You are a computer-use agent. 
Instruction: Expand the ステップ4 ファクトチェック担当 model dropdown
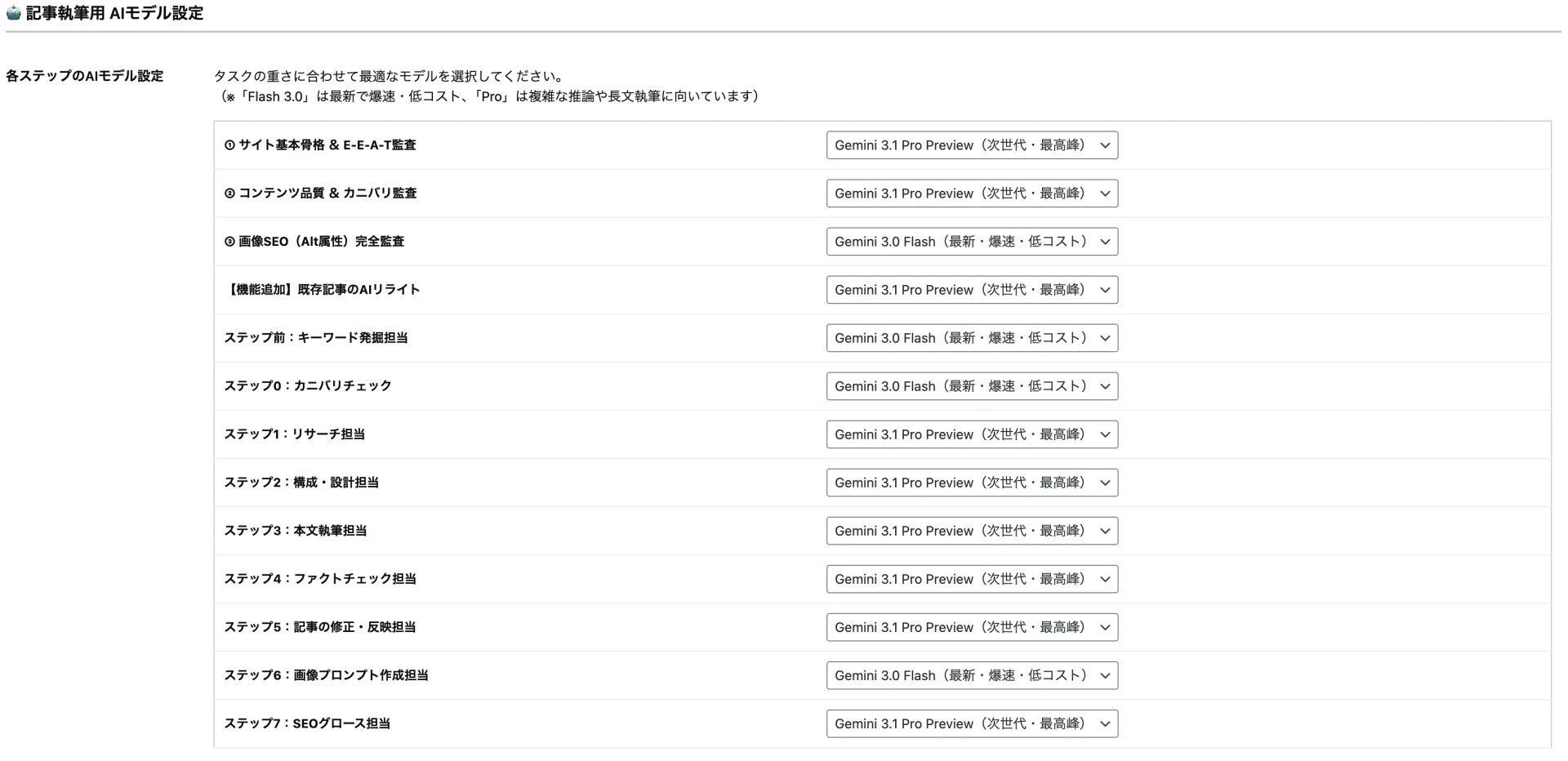971,579
